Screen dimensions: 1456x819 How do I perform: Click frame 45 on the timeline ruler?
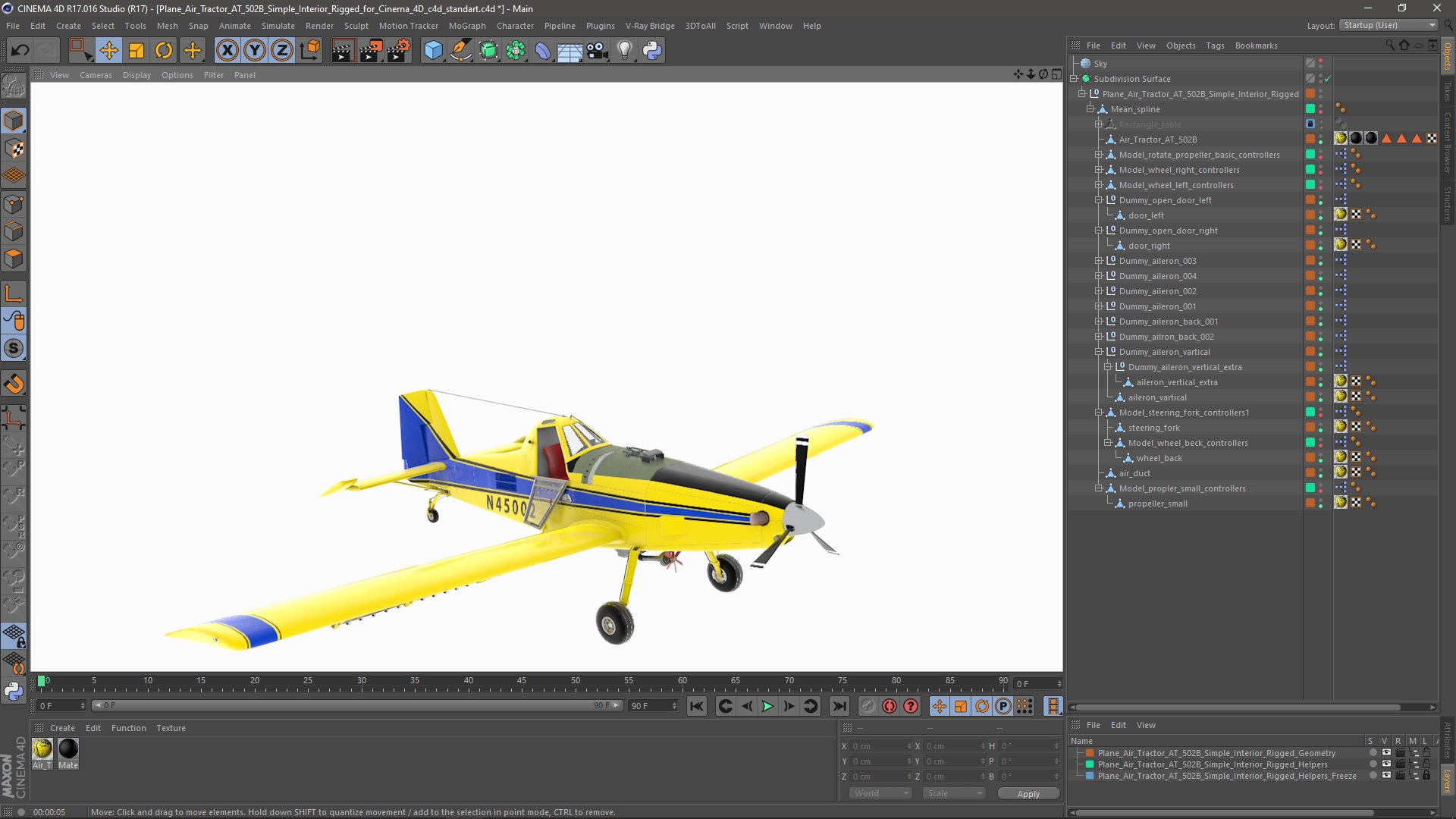pyautogui.click(x=522, y=681)
